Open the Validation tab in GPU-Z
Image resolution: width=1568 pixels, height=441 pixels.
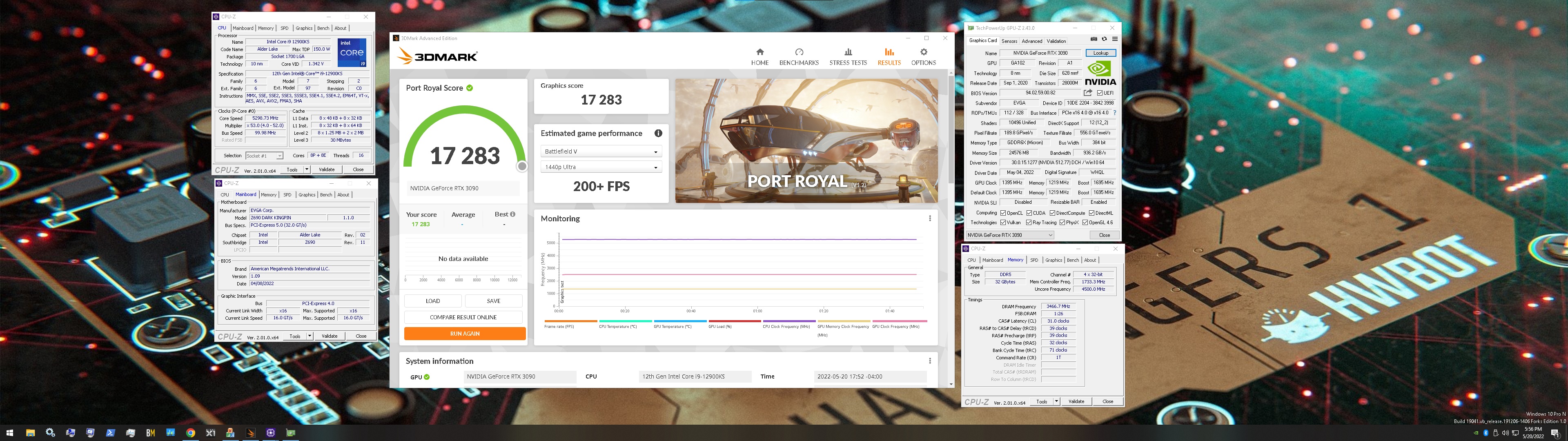tap(1056, 41)
